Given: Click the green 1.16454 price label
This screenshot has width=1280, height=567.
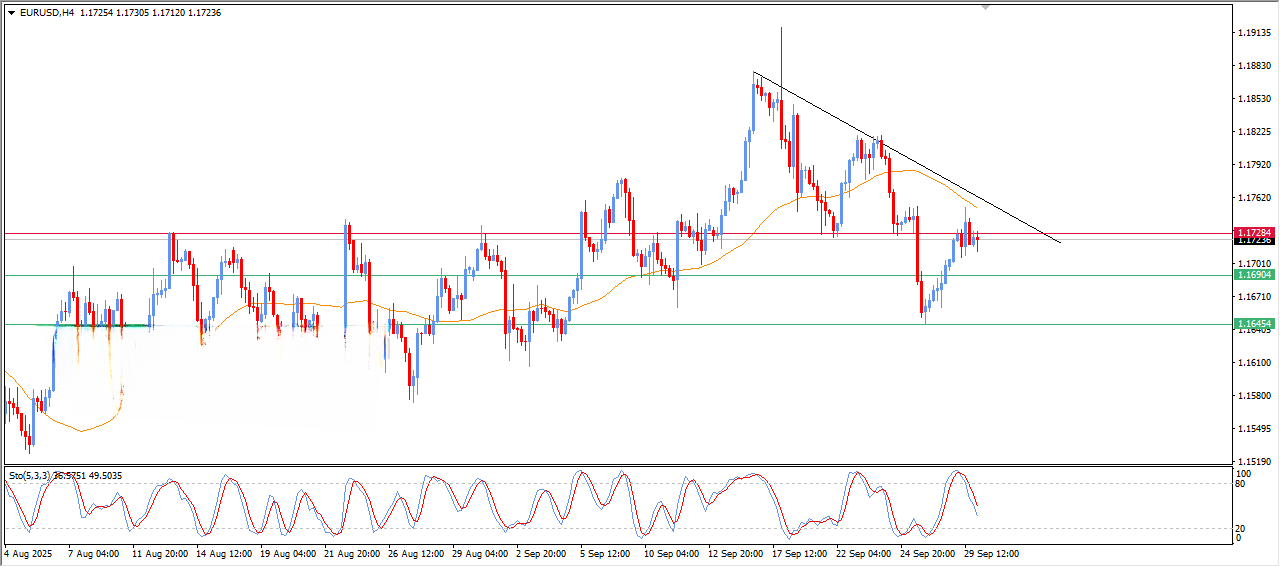Looking at the screenshot, I should 1254,324.
